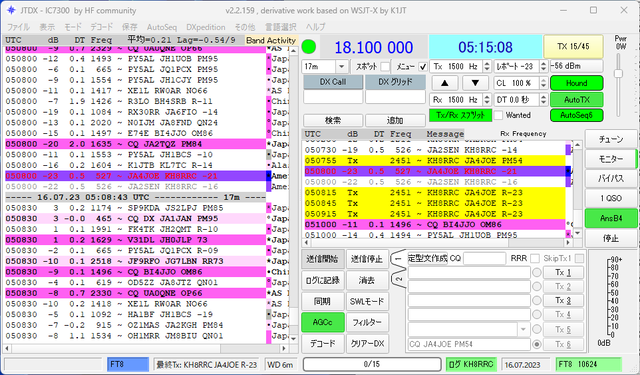
Task: Click the SWLモード button
Action: point(367,302)
